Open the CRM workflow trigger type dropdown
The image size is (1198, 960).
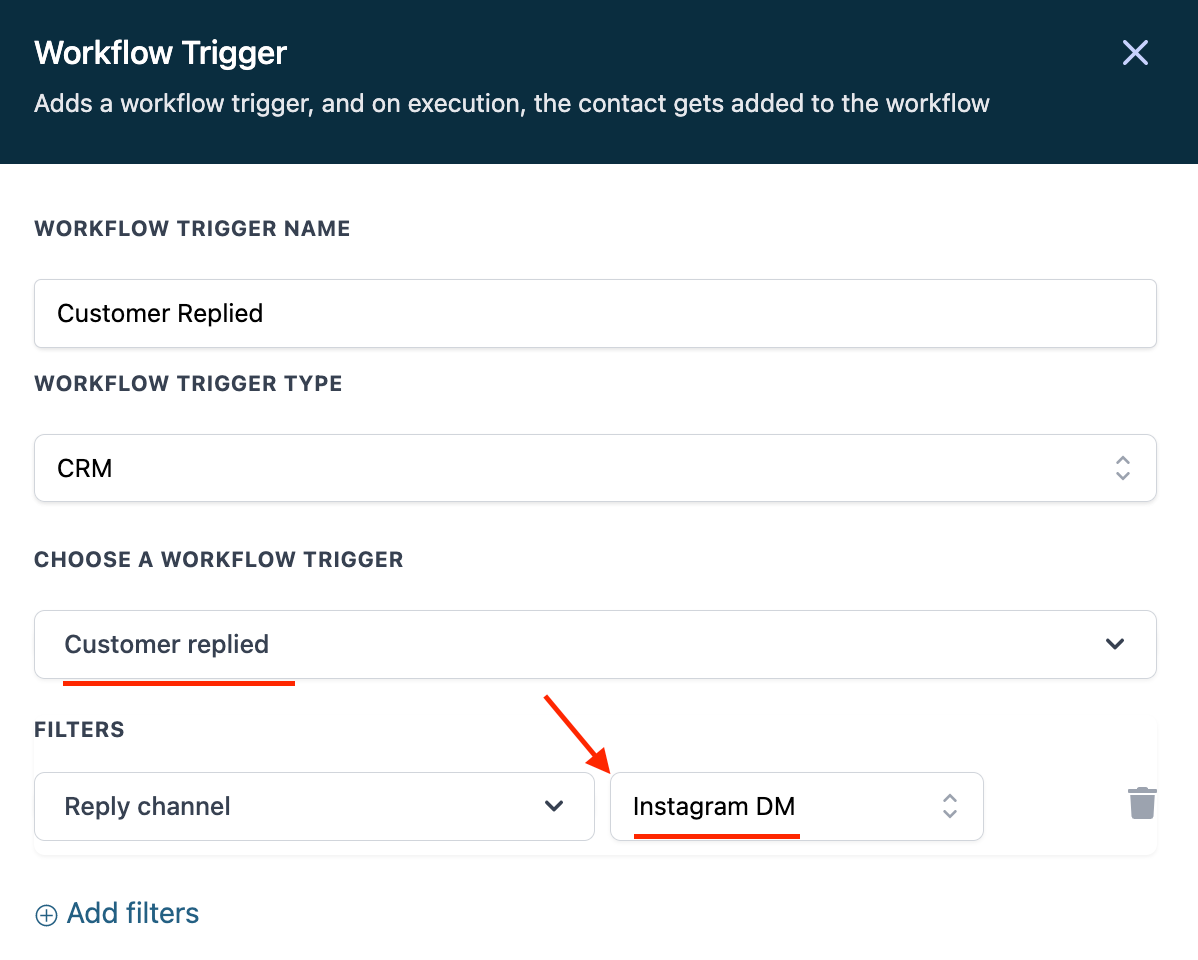[595, 468]
